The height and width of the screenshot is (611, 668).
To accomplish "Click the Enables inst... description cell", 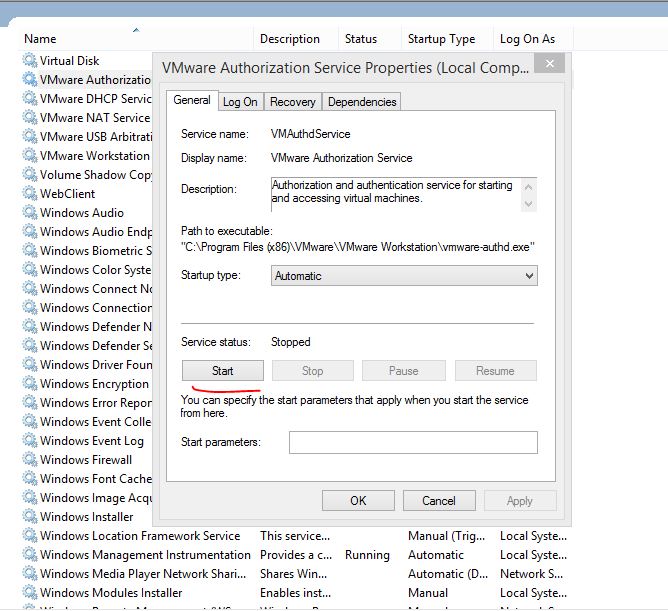I will (x=295, y=593).
